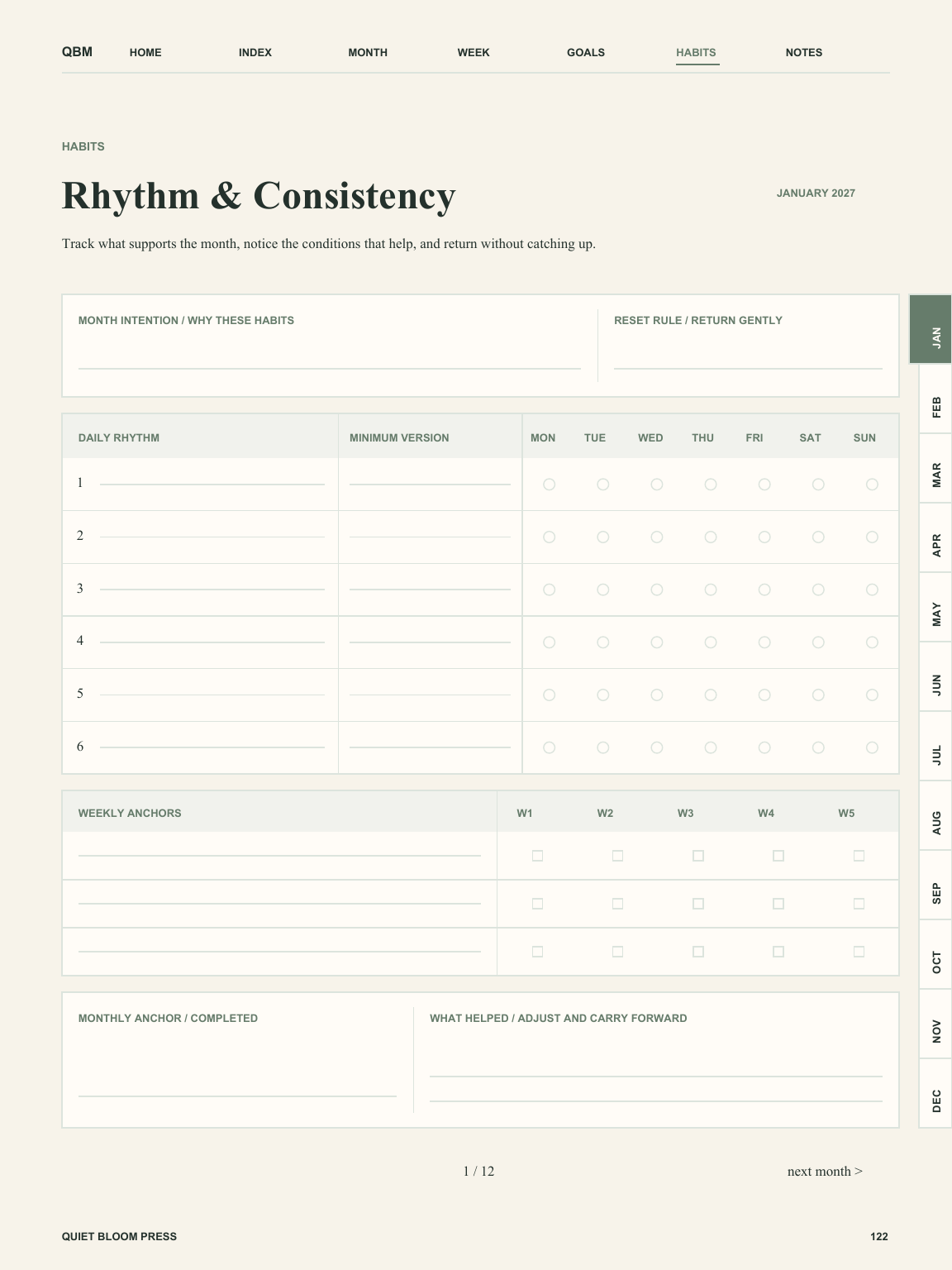The image size is (952, 1270).
Task: Mark habit 6 Sunday circle
Action: [872, 747]
